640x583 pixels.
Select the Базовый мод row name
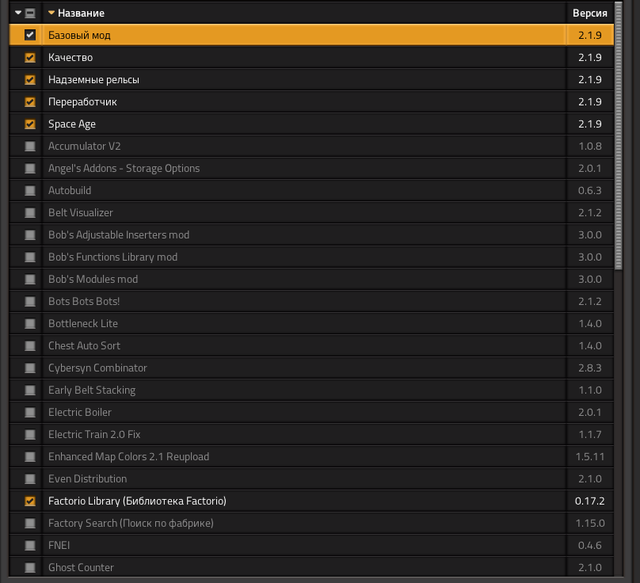point(79,35)
